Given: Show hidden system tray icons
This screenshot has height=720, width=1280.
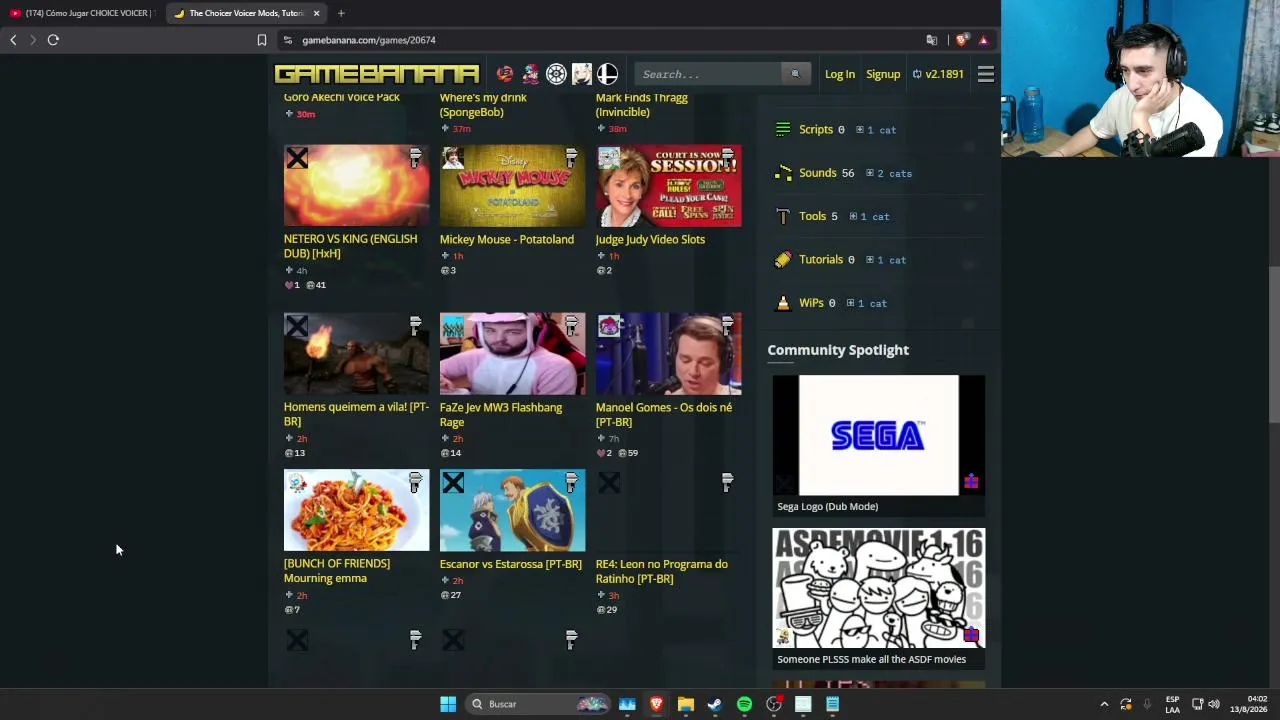Looking at the screenshot, I should click(1104, 704).
